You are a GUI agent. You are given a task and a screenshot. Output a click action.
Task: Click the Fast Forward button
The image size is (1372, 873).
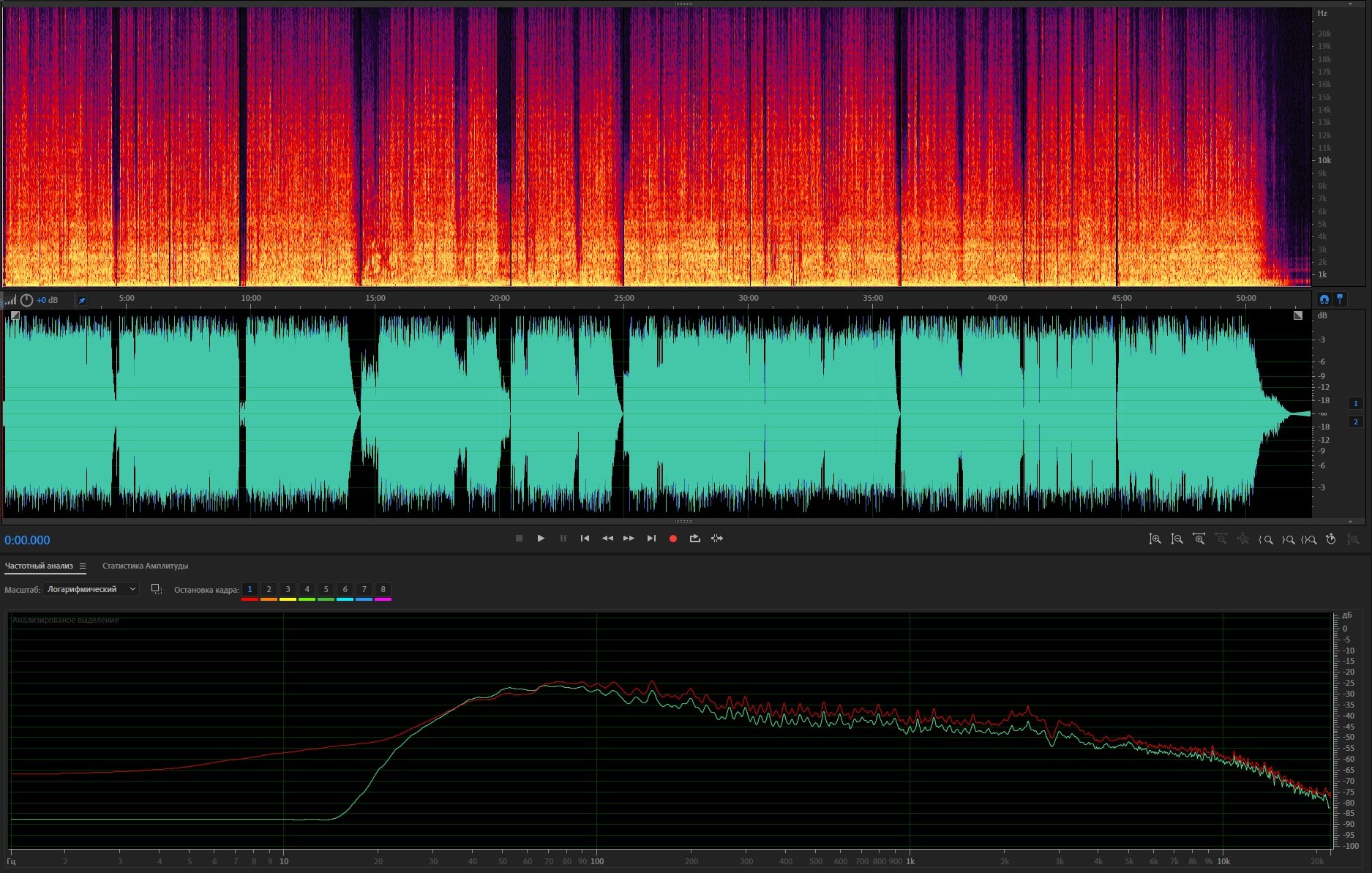629,539
